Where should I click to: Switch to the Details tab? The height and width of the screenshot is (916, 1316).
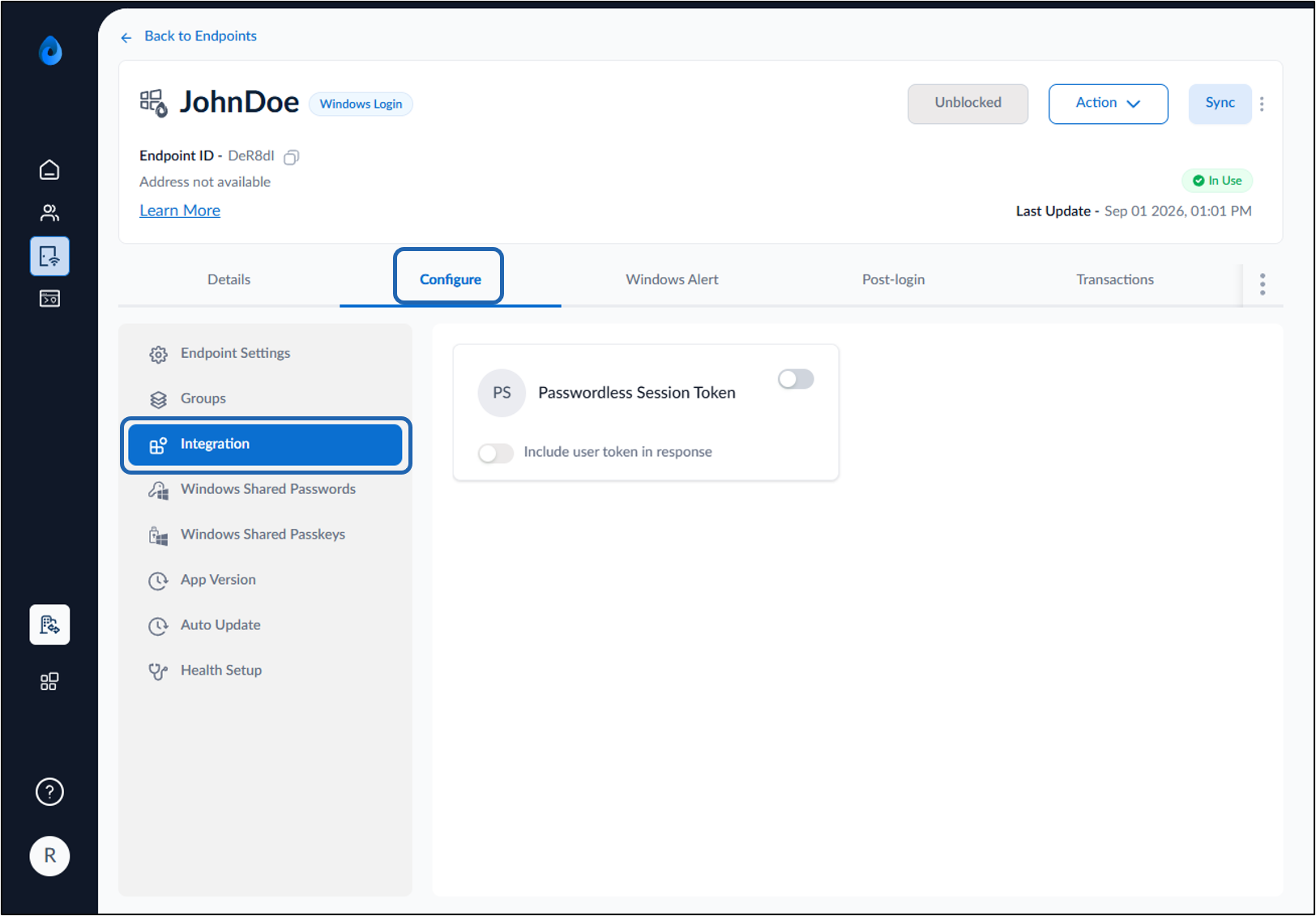click(x=229, y=279)
